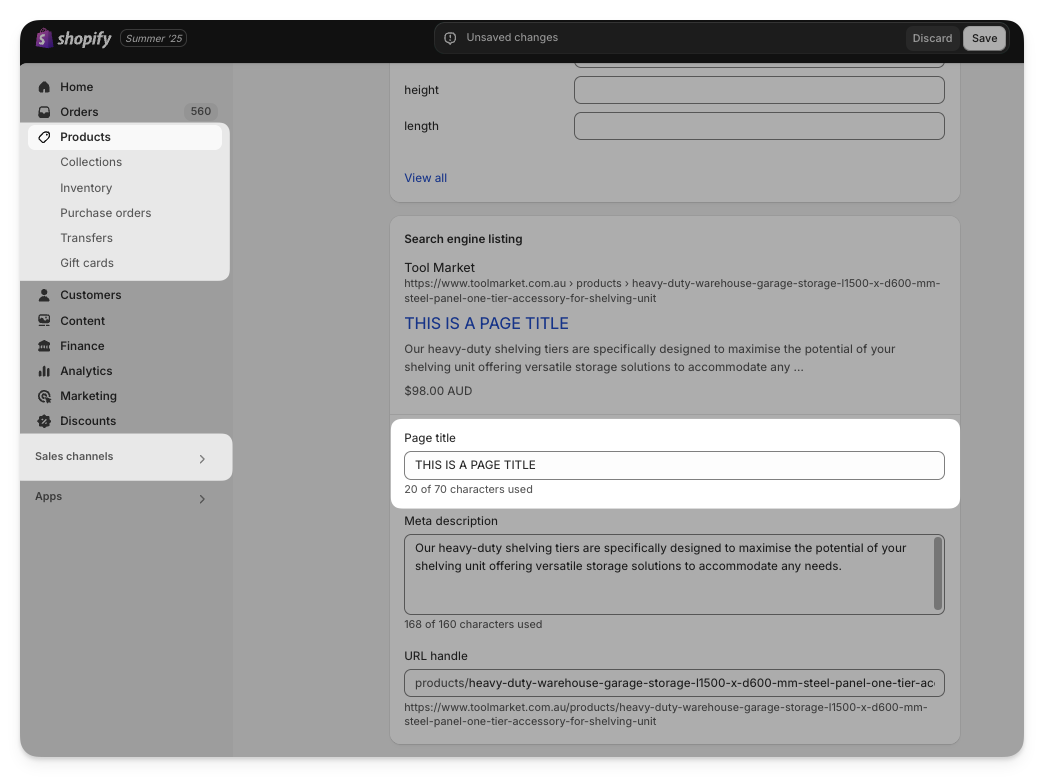Click the View all metafields link
The height and width of the screenshot is (777, 1044).
point(425,178)
